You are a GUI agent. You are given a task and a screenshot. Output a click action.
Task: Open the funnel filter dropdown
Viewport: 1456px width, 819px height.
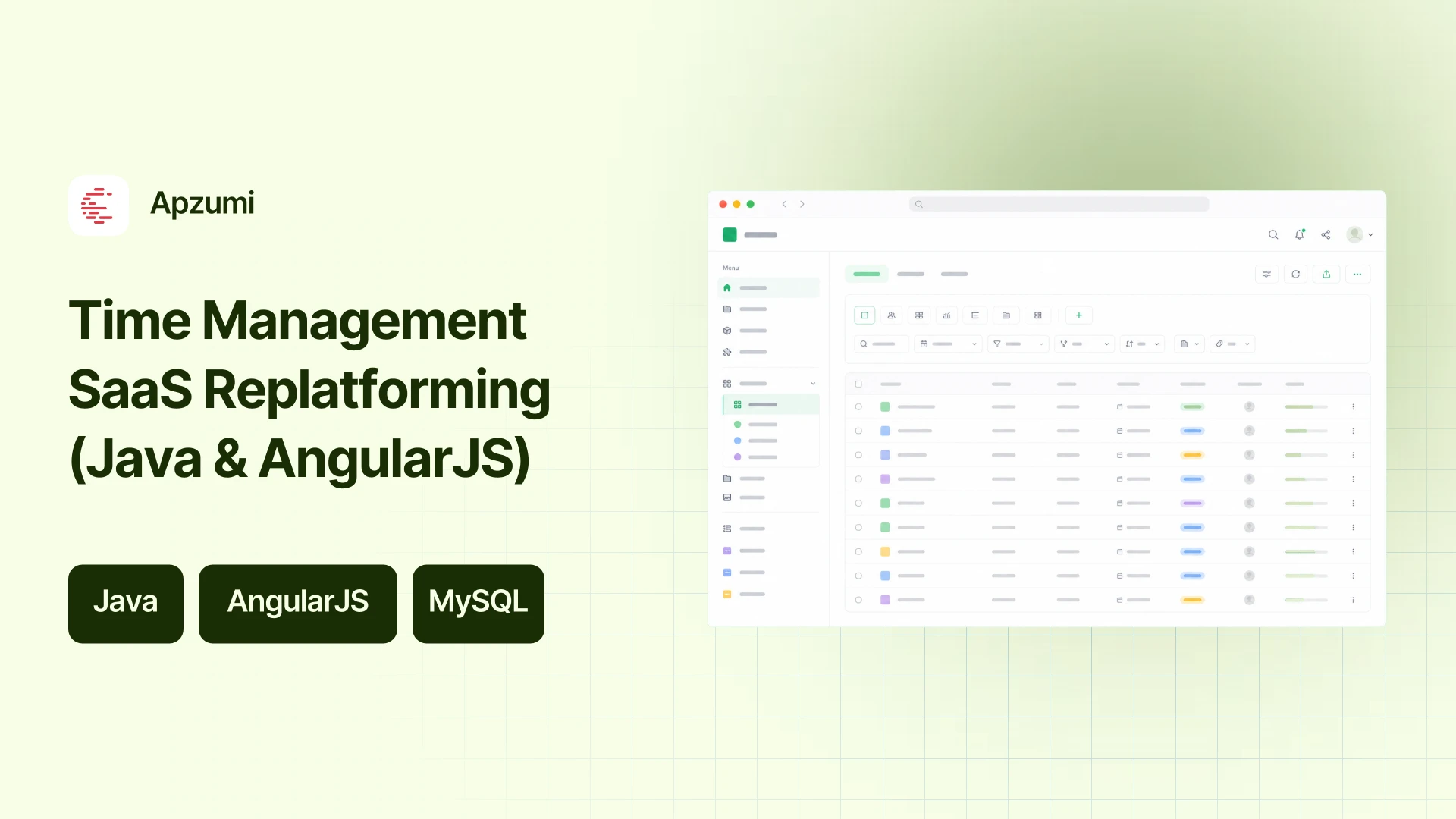click(1018, 344)
